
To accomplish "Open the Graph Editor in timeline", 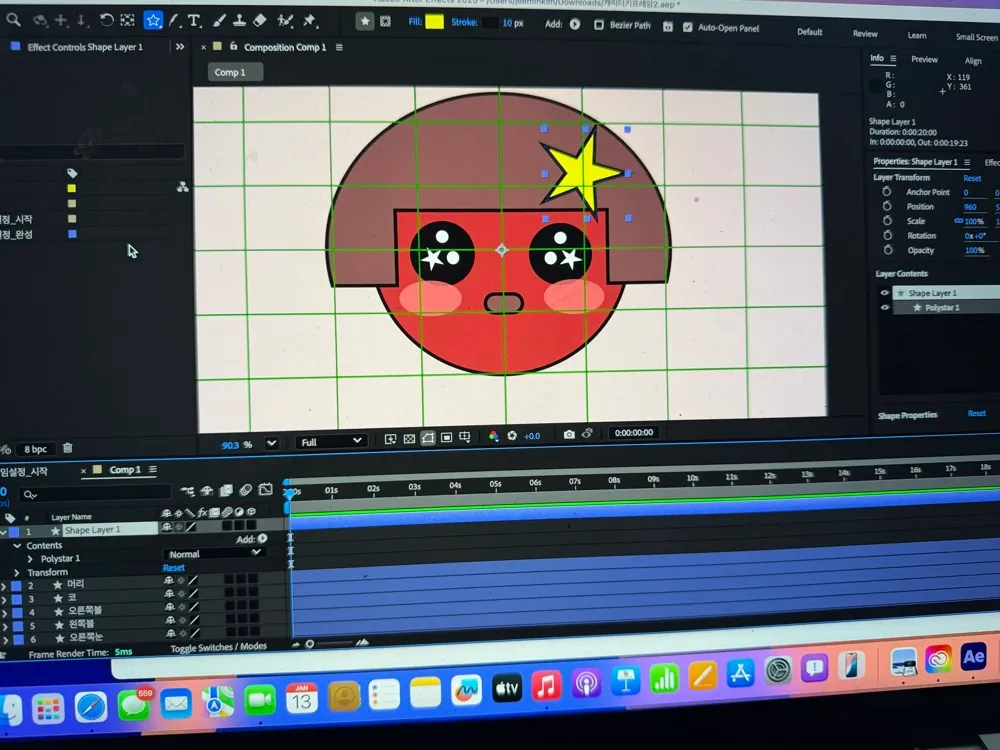I will (x=266, y=490).
